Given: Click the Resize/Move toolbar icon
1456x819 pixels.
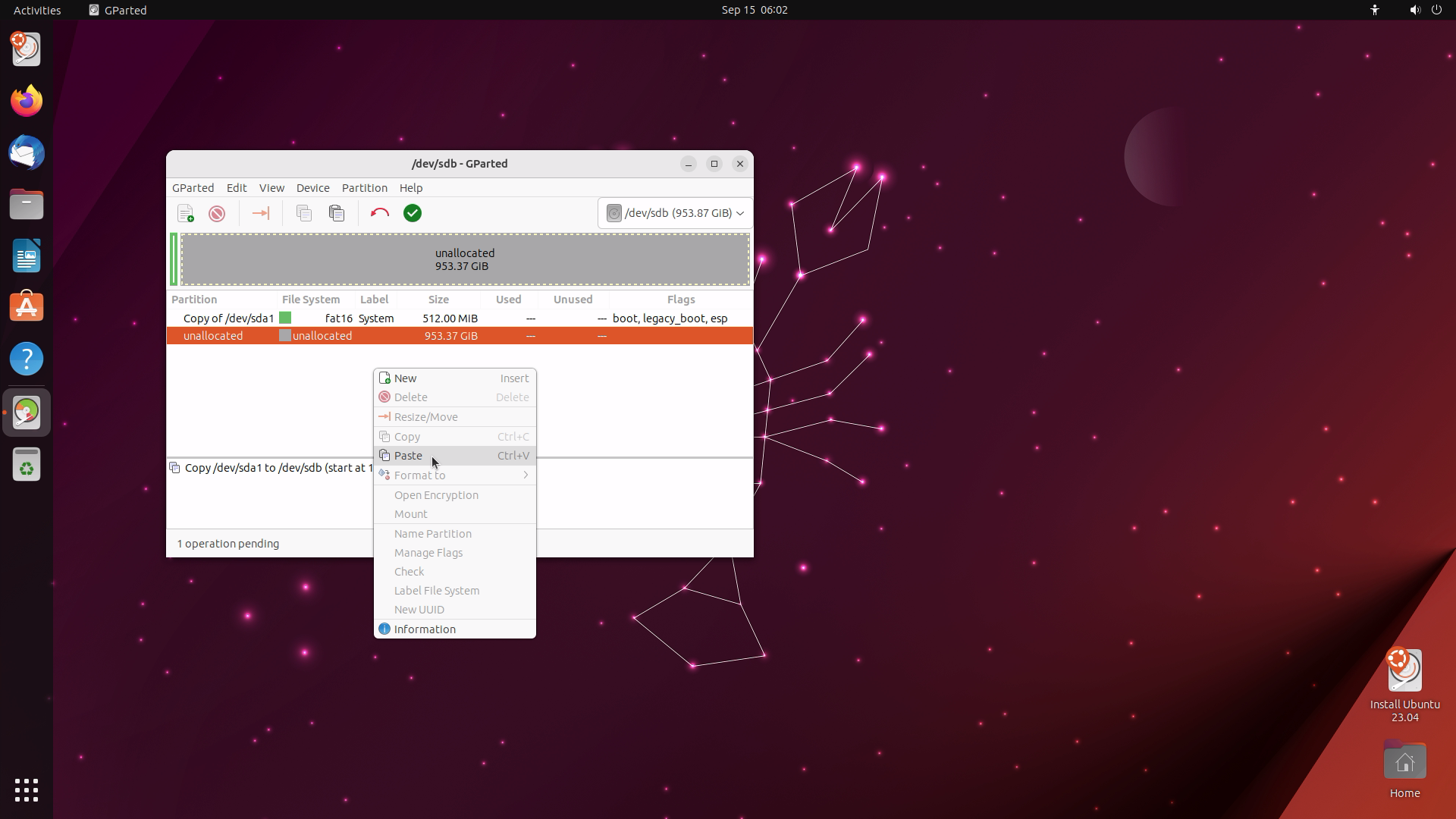Looking at the screenshot, I should click(x=260, y=214).
